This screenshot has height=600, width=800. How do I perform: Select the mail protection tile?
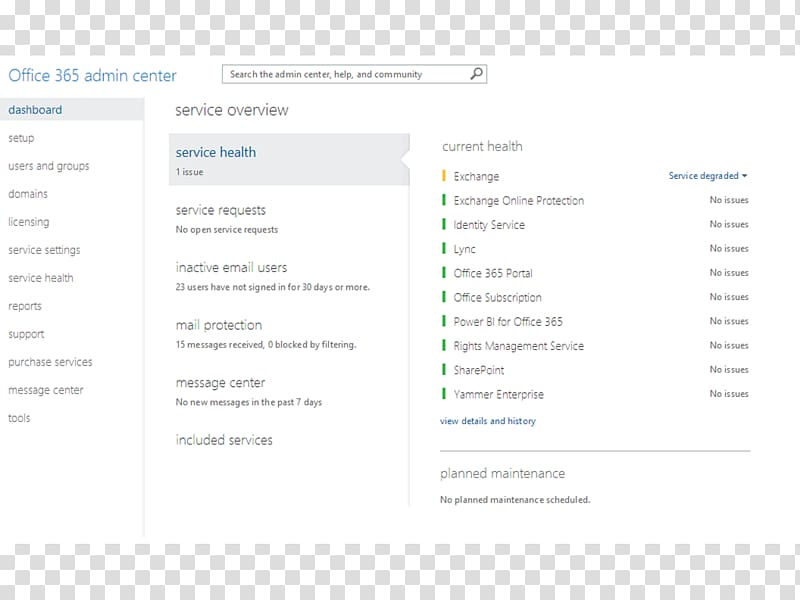(289, 334)
